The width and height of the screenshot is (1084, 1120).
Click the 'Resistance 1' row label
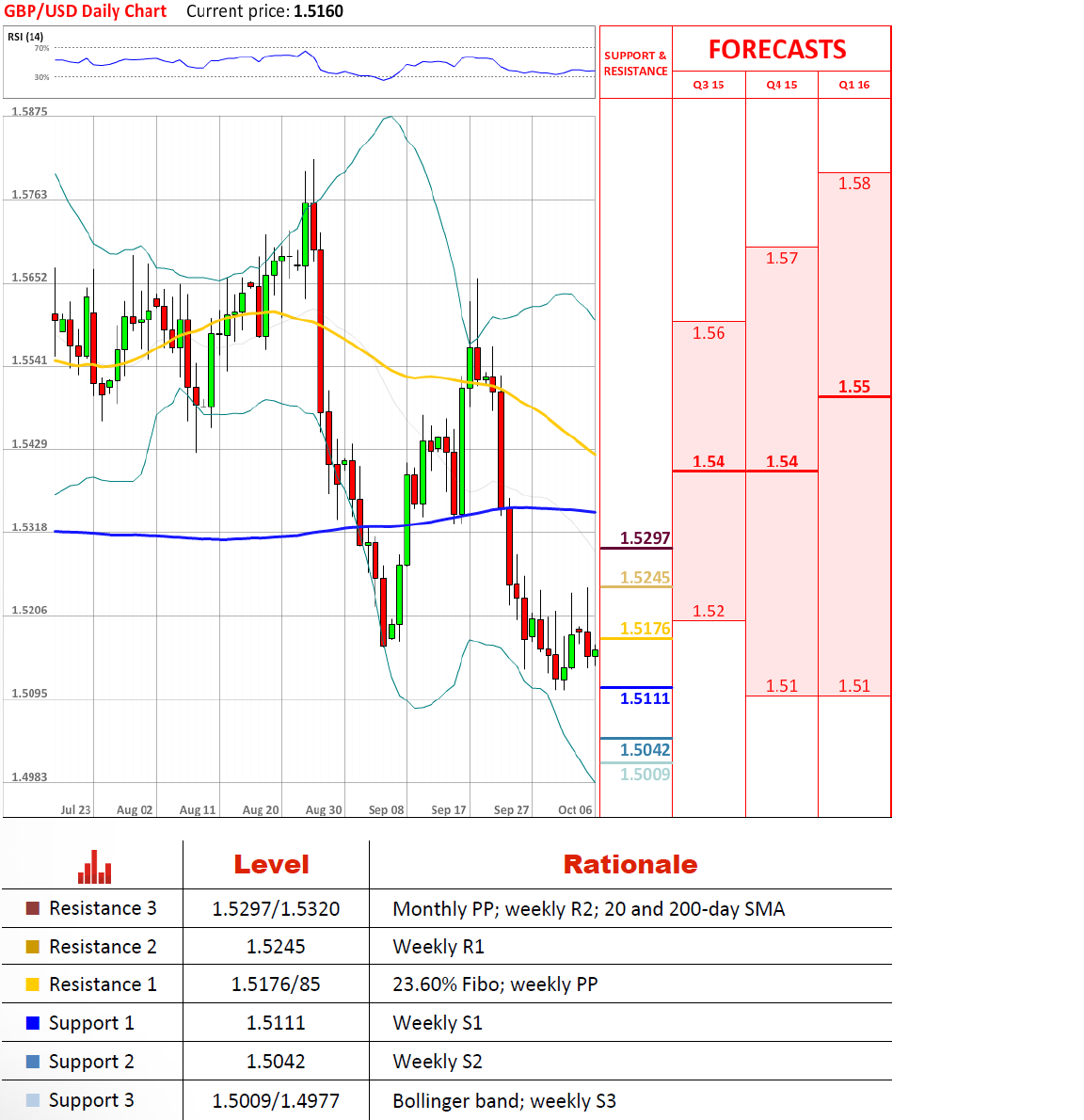pyautogui.click(x=103, y=984)
